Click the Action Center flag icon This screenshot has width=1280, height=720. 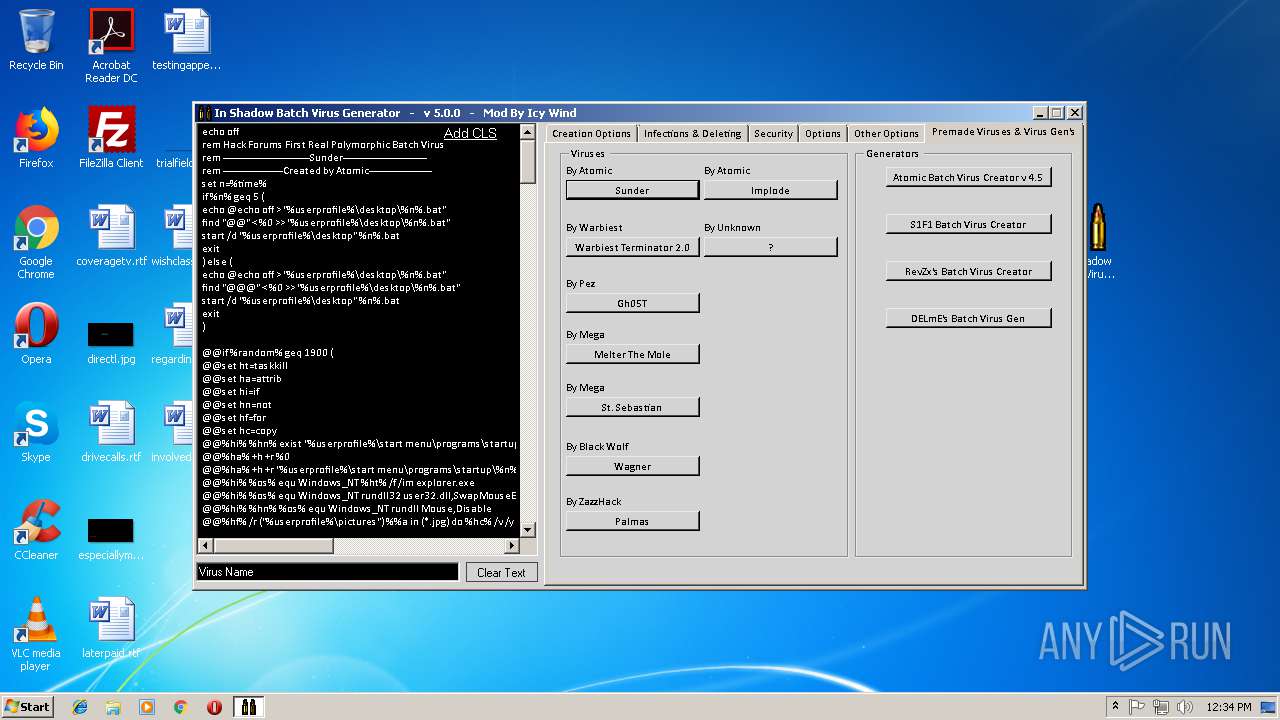pyautogui.click(x=1137, y=707)
